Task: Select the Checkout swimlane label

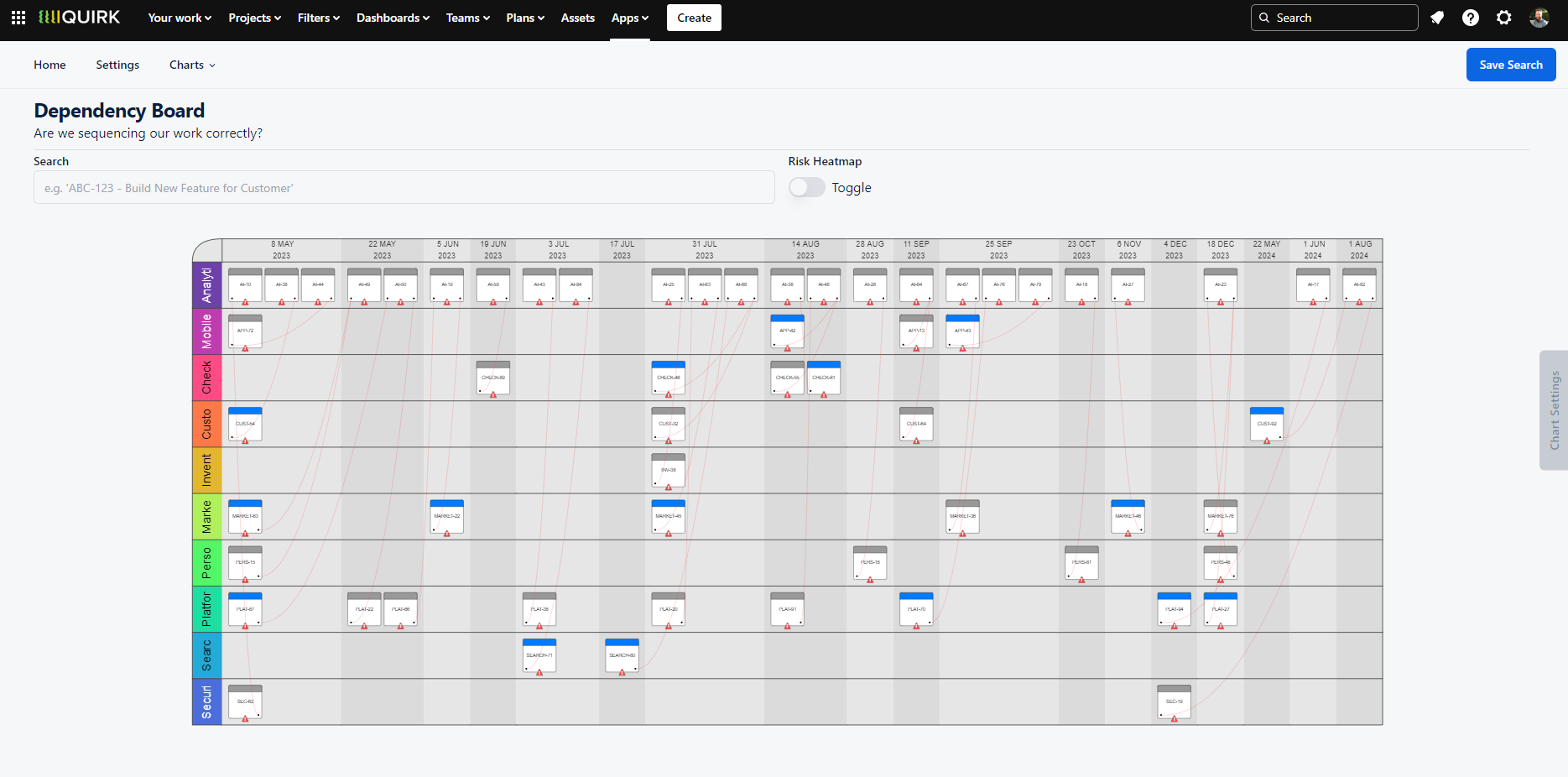Action: pyautogui.click(x=207, y=378)
